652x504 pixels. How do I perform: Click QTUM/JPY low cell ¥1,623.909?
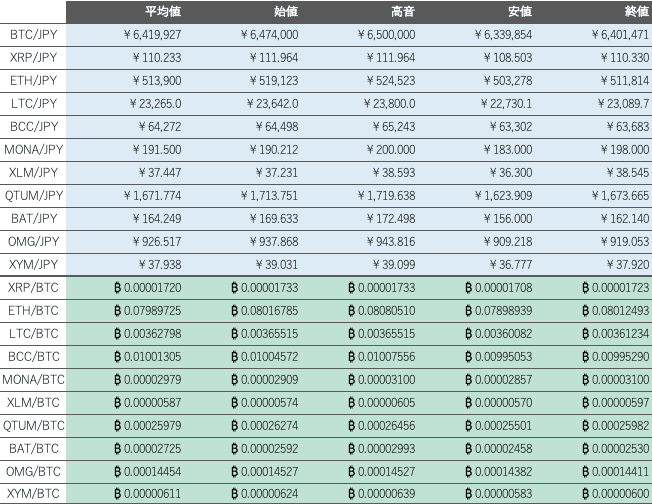coord(504,195)
